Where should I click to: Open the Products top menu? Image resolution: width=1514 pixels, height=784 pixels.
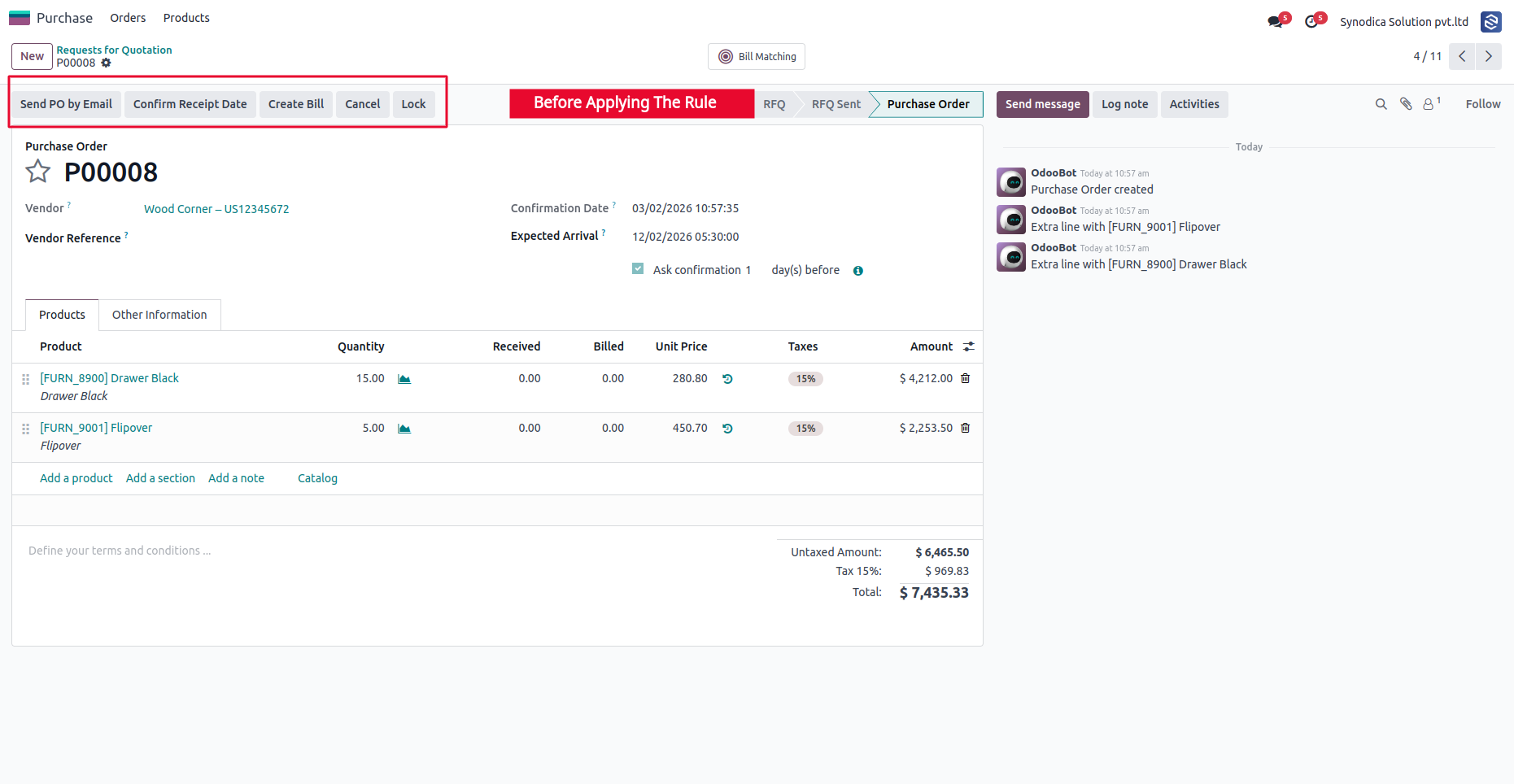coord(186,18)
